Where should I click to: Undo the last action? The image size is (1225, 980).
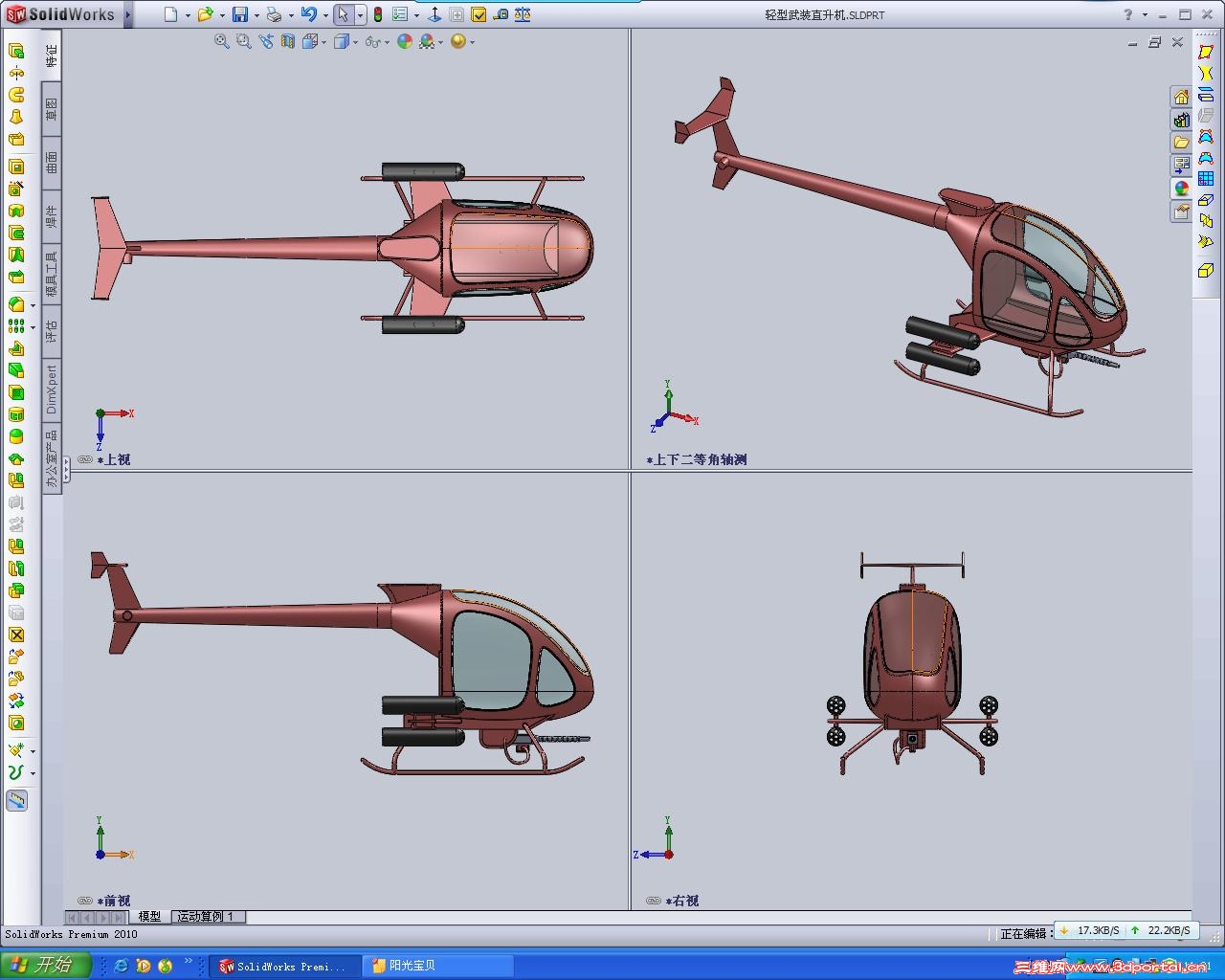click(308, 14)
